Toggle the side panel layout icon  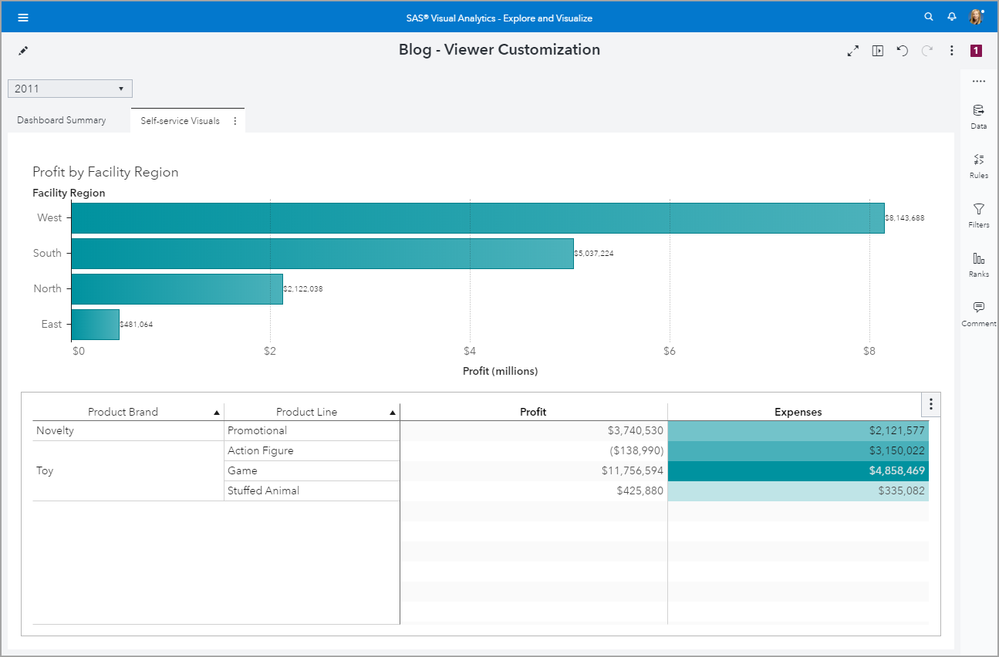click(x=878, y=51)
